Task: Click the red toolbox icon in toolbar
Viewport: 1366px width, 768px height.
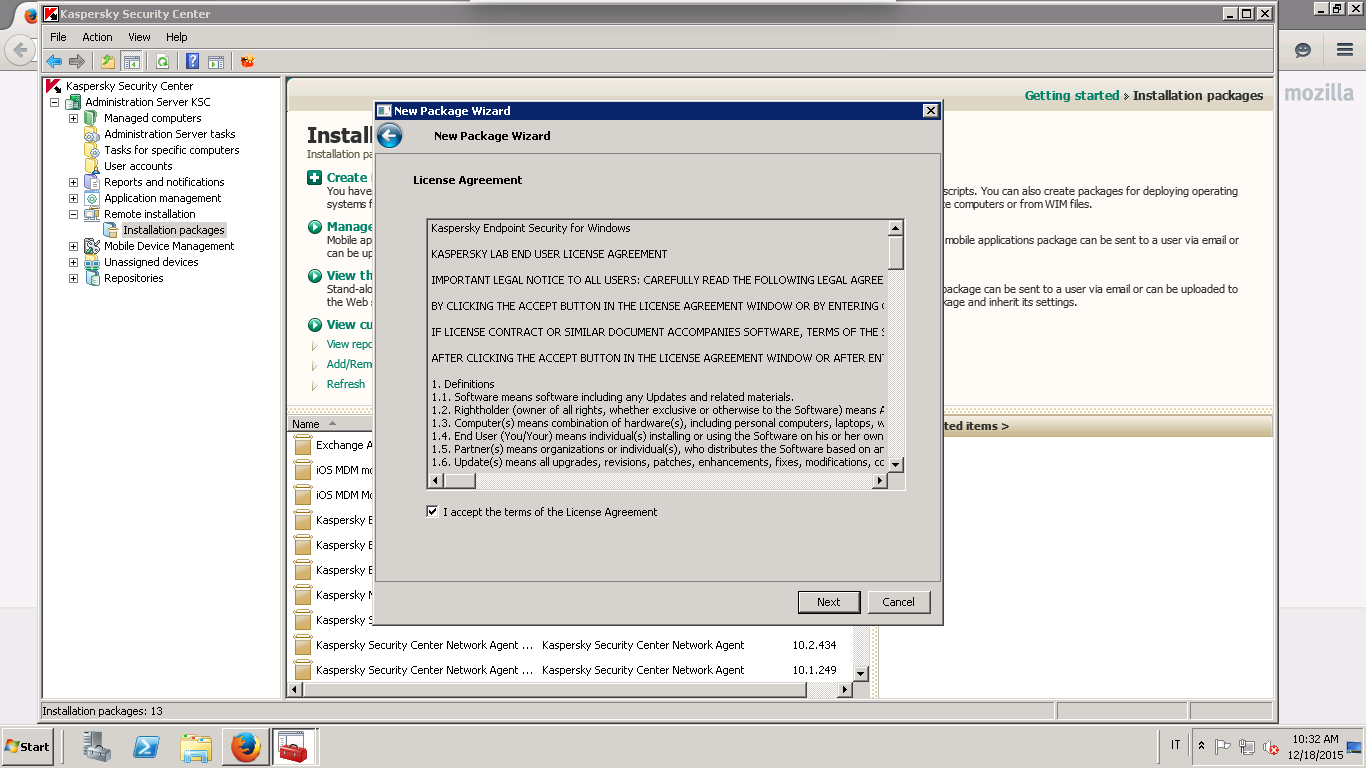Action: pos(247,61)
